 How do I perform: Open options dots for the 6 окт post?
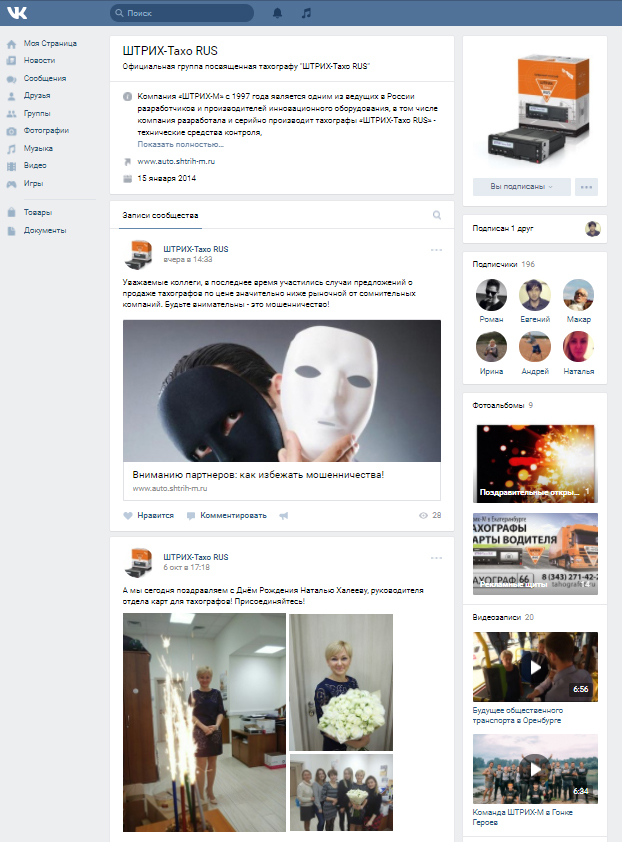[x=436, y=558]
